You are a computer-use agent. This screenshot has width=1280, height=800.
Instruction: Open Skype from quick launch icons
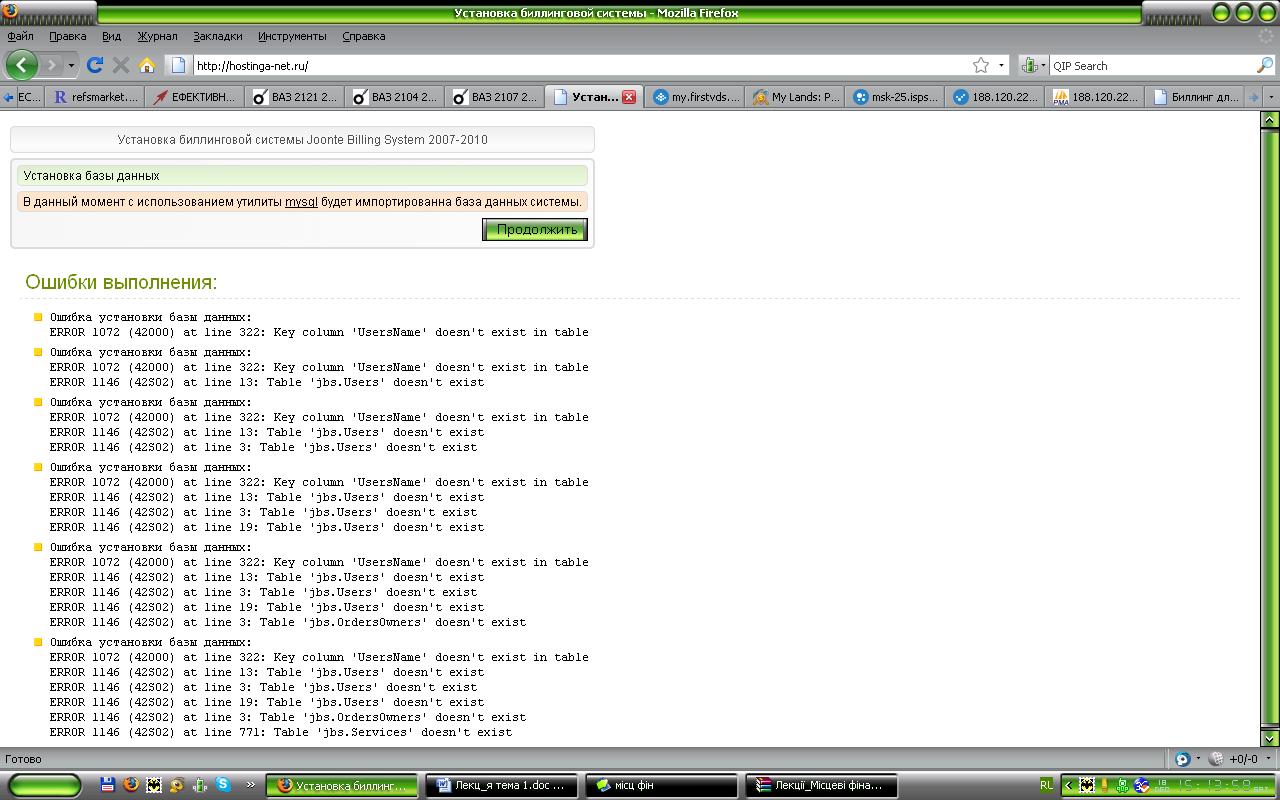pyautogui.click(x=222, y=785)
